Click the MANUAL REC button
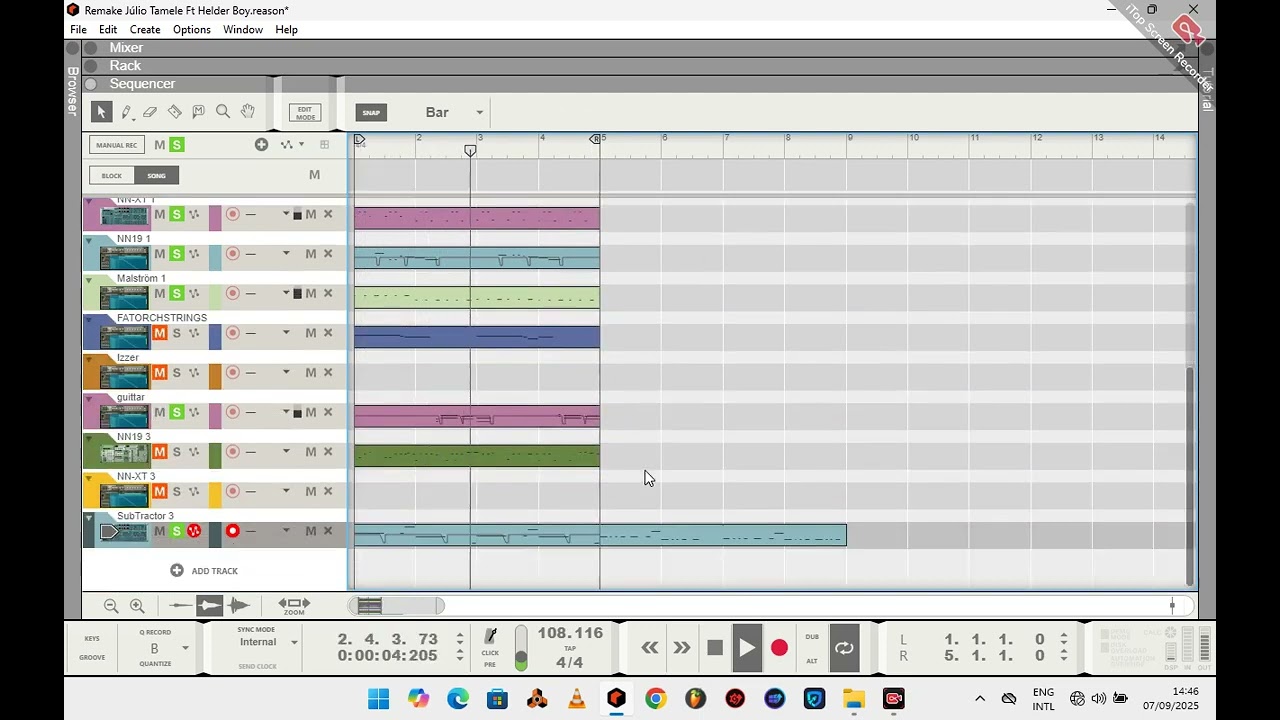 (117, 145)
